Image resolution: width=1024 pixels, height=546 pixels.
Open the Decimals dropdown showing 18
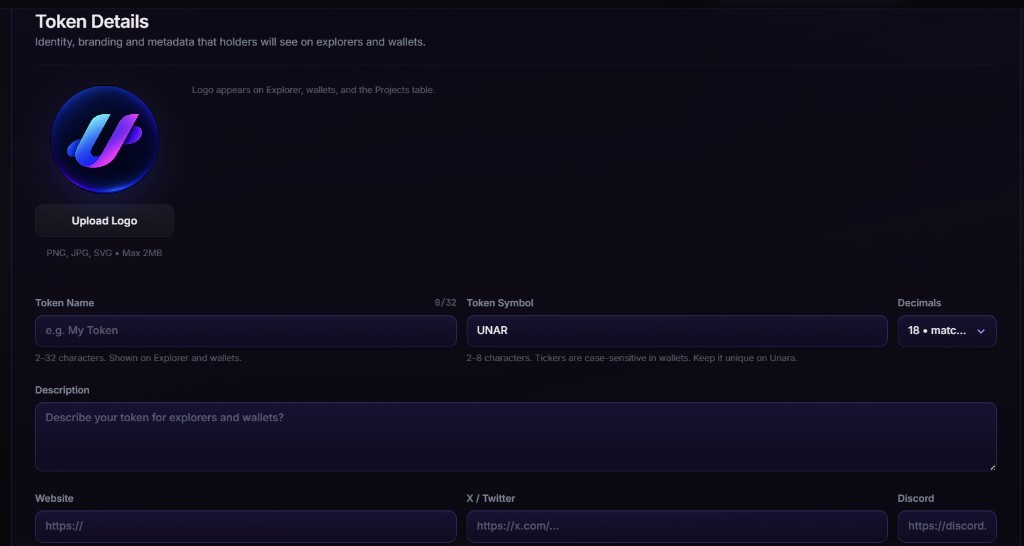(947, 331)
